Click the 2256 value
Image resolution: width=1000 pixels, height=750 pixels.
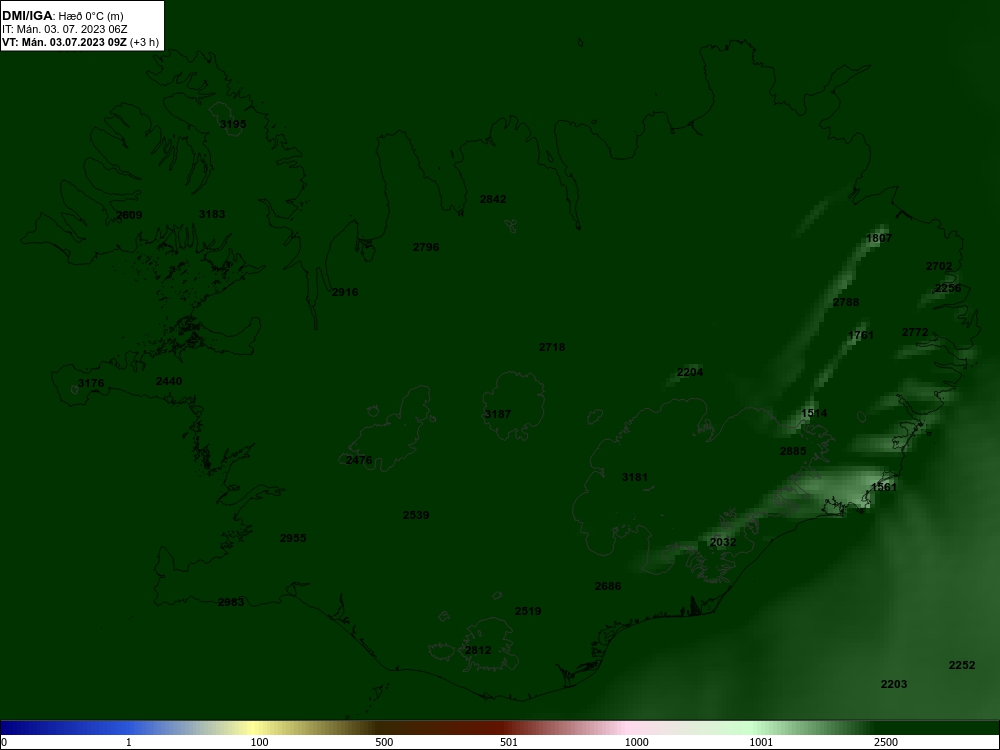pyautogui.click(x=948, y=288)
